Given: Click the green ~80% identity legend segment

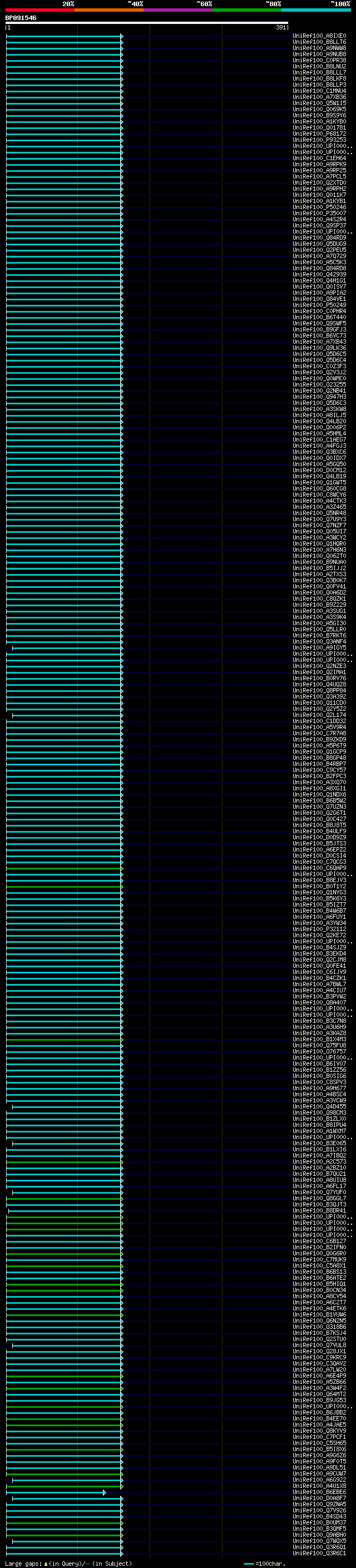Looking at the screenshot, I should click(247, 10).
